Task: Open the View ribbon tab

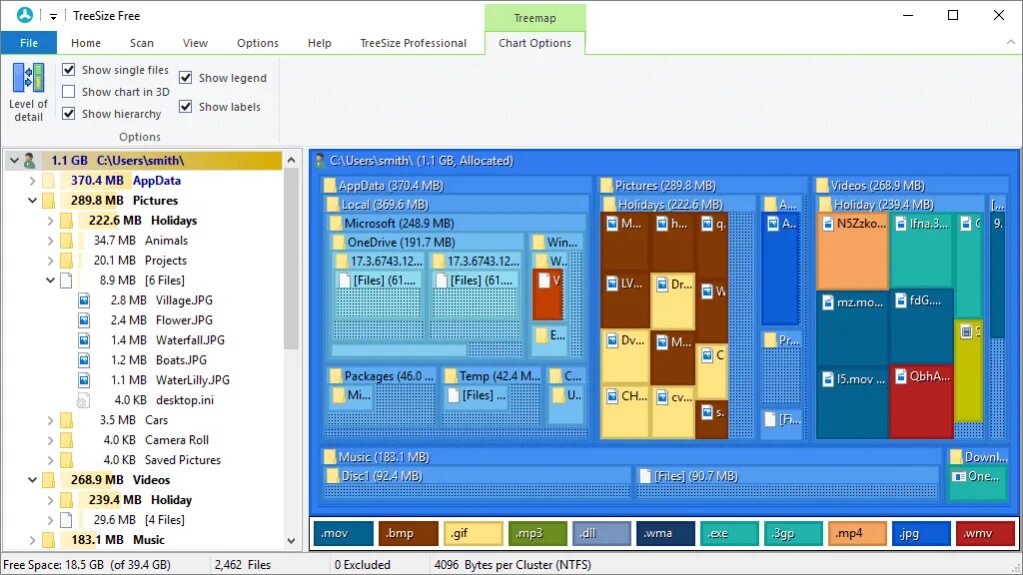Action: [x=195, y=42]
